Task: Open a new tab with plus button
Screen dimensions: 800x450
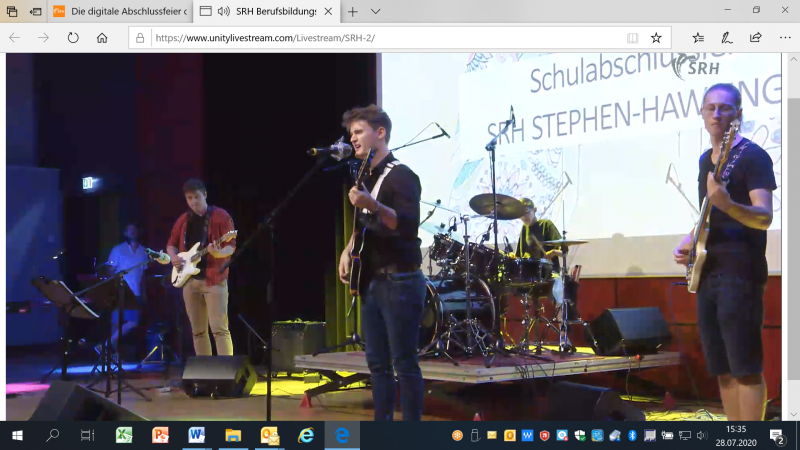Action: coord(352,11)
